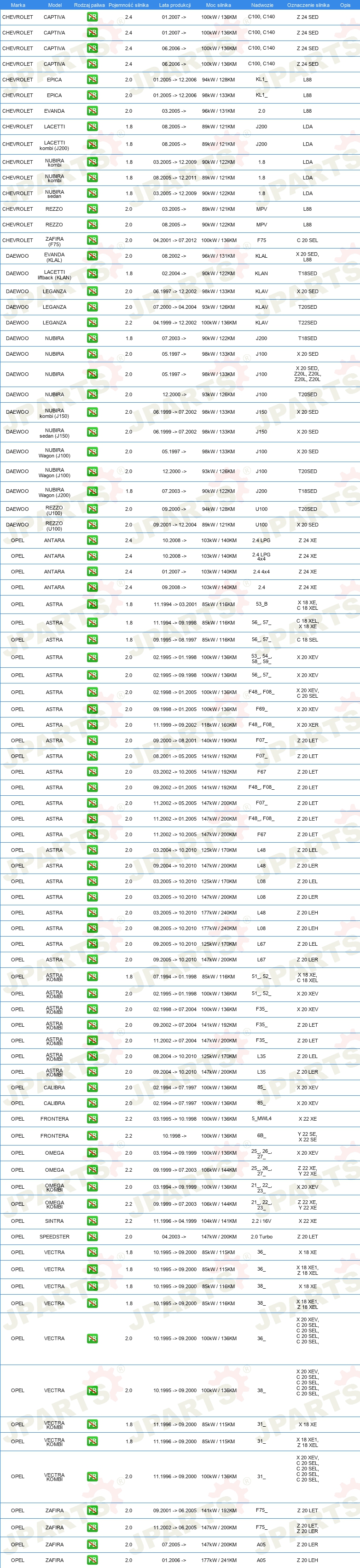Click fuel icon in Opel Speedster row
The width and height of the screenshot is (360, 1568).
point(93,1237)
